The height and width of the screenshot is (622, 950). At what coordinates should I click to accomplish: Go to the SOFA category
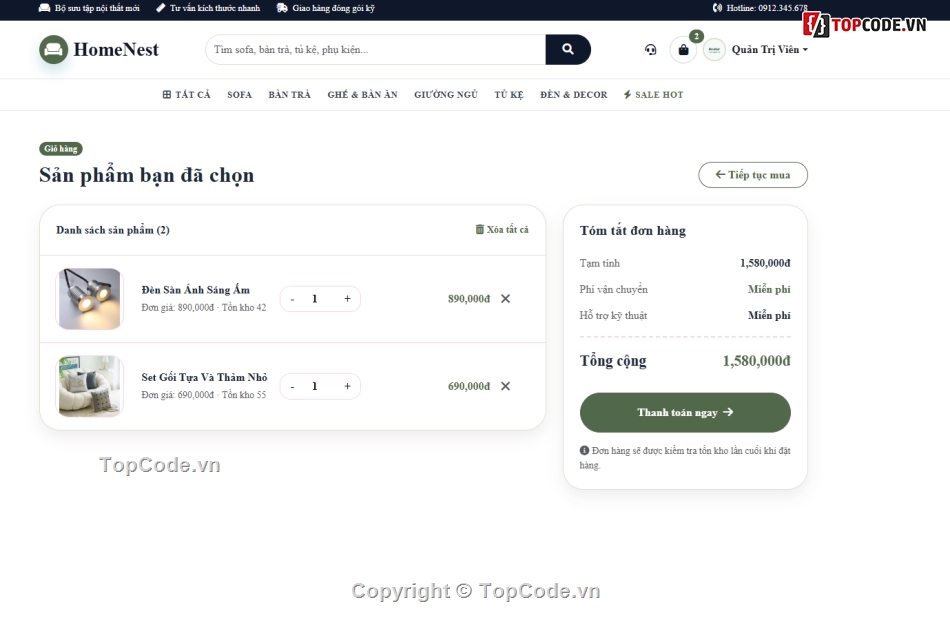pyautogui.click(x=239, y=94)
